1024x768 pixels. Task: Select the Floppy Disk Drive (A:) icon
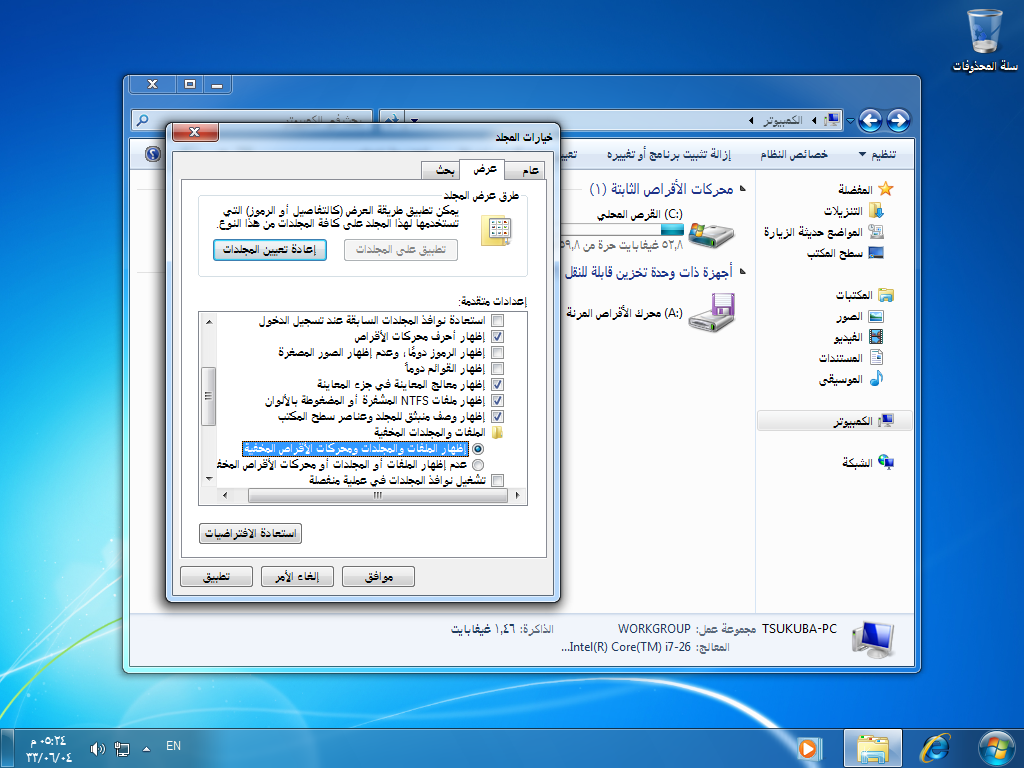712,312
